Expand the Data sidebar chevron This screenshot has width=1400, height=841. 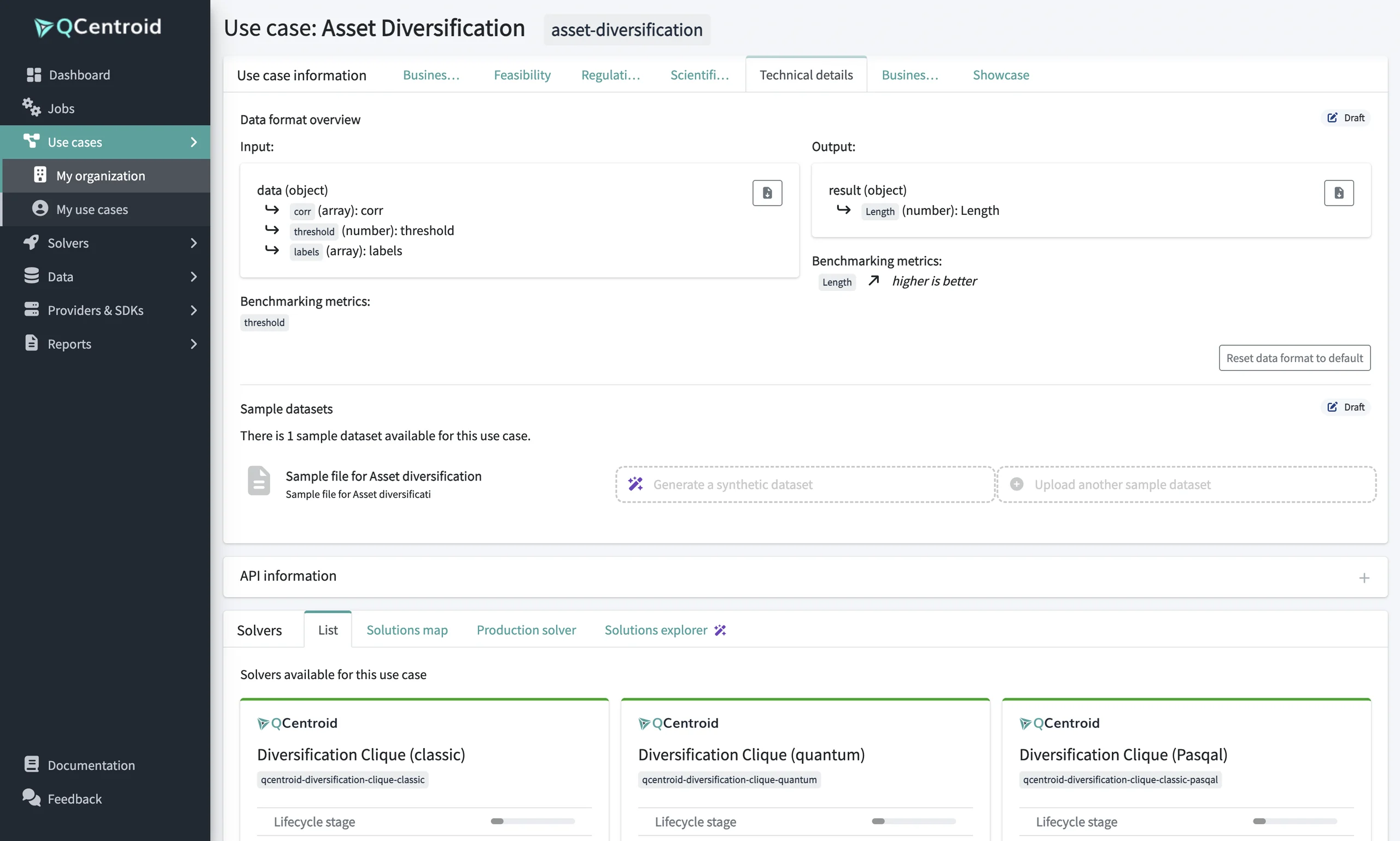[x=193, y=277]
